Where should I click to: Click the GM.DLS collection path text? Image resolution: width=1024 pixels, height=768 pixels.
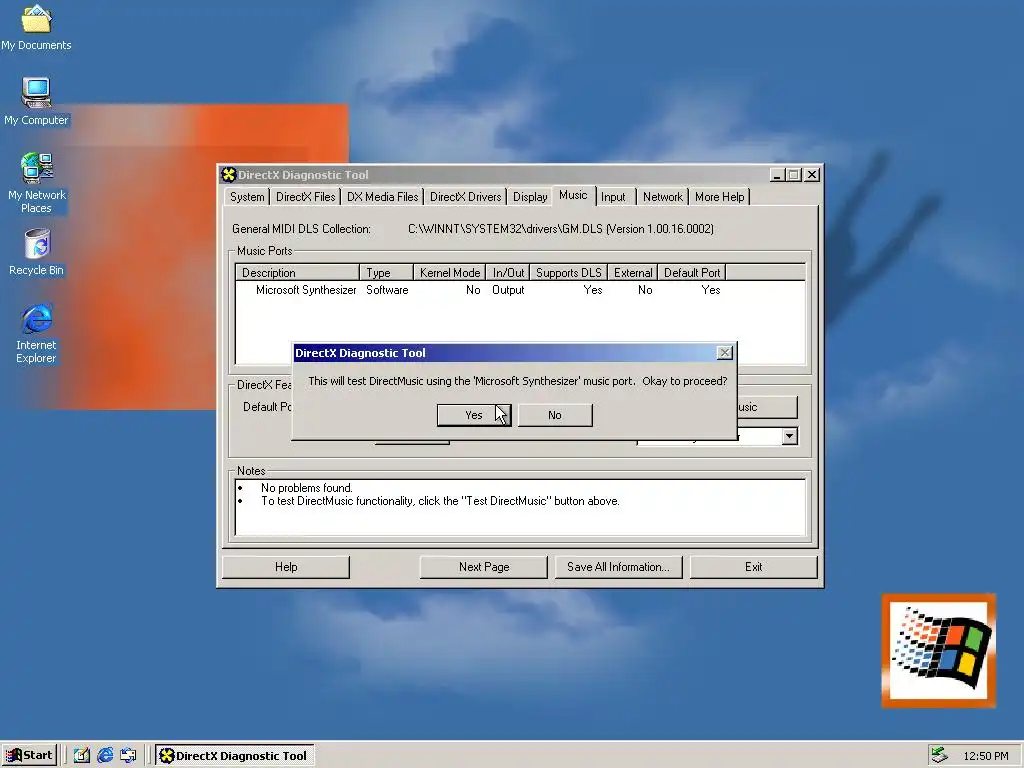[560, 229]
